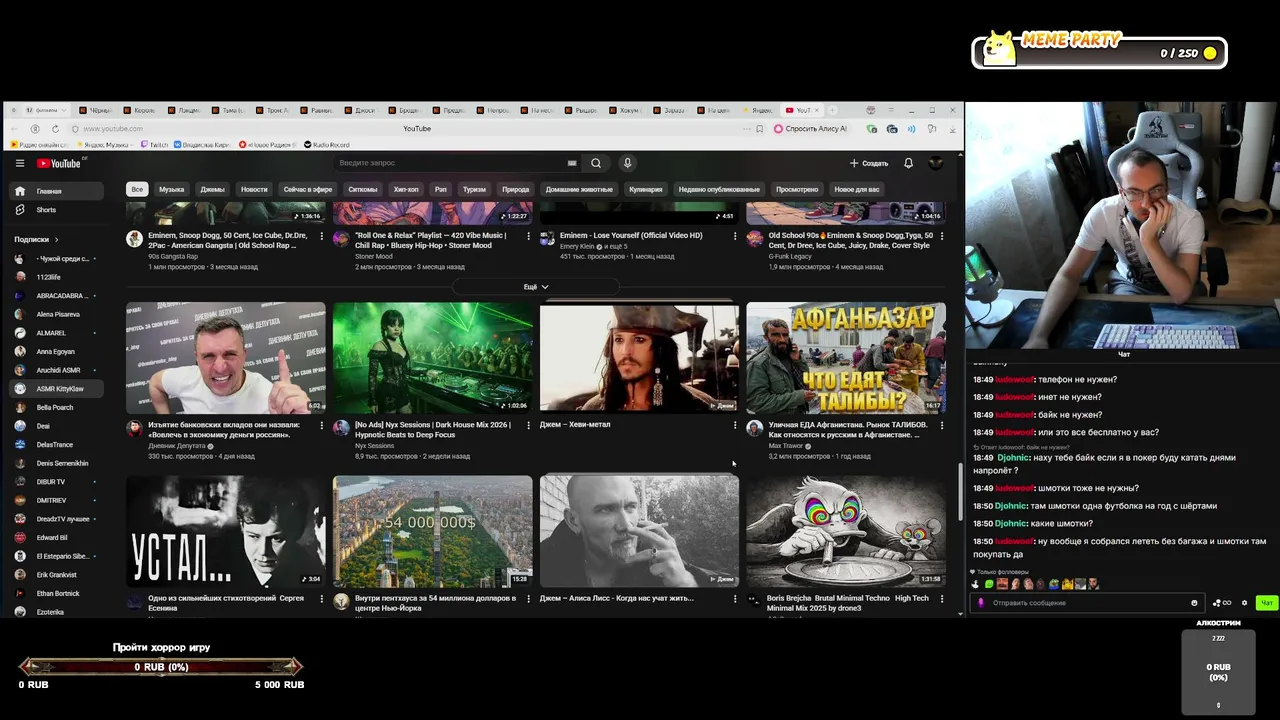
Task: Open the АФГАНБАЗАР video thumbnail
Action: [846, 358]
